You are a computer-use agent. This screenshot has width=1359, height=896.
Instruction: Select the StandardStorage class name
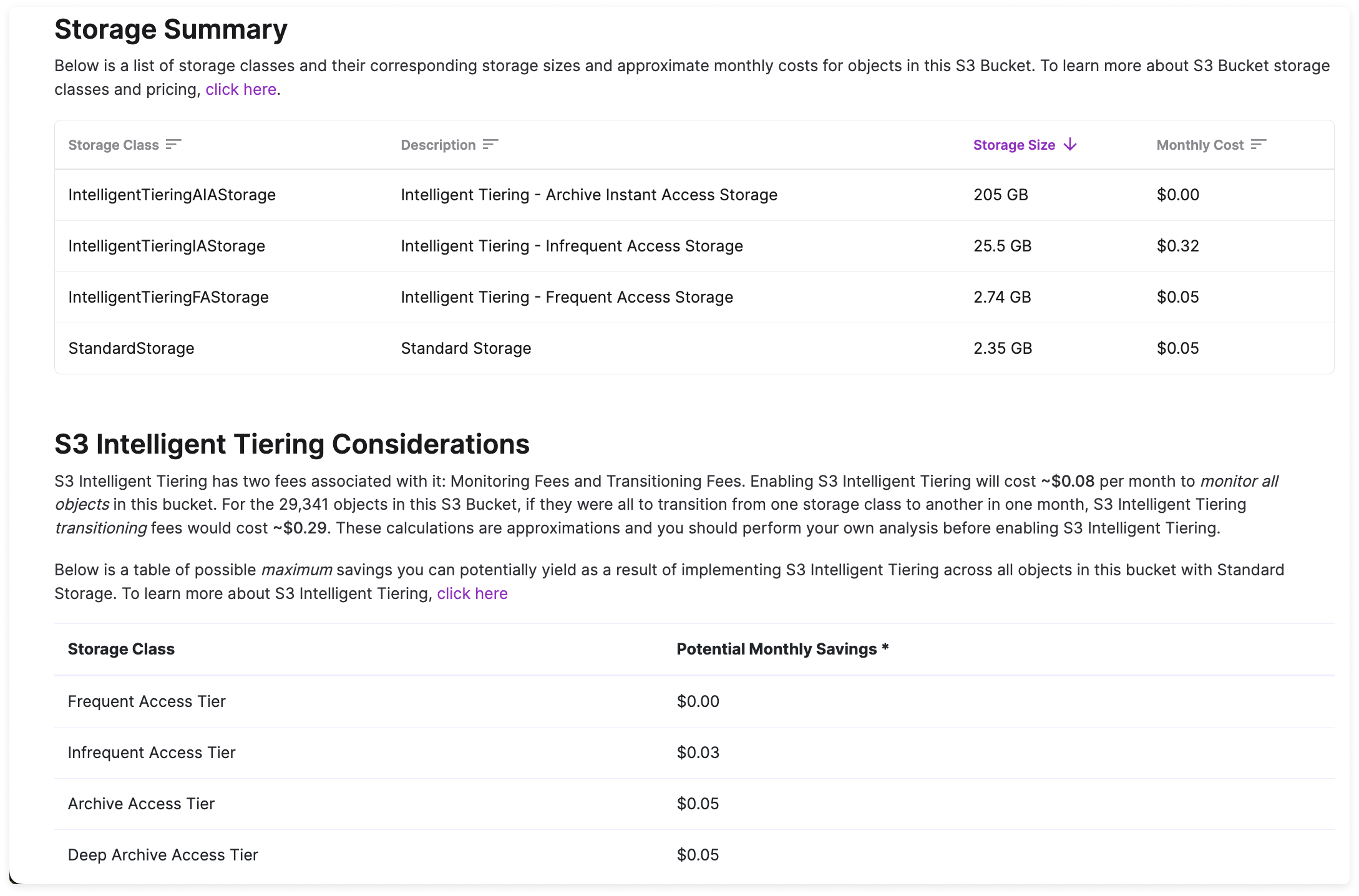[x=131, y=348]
